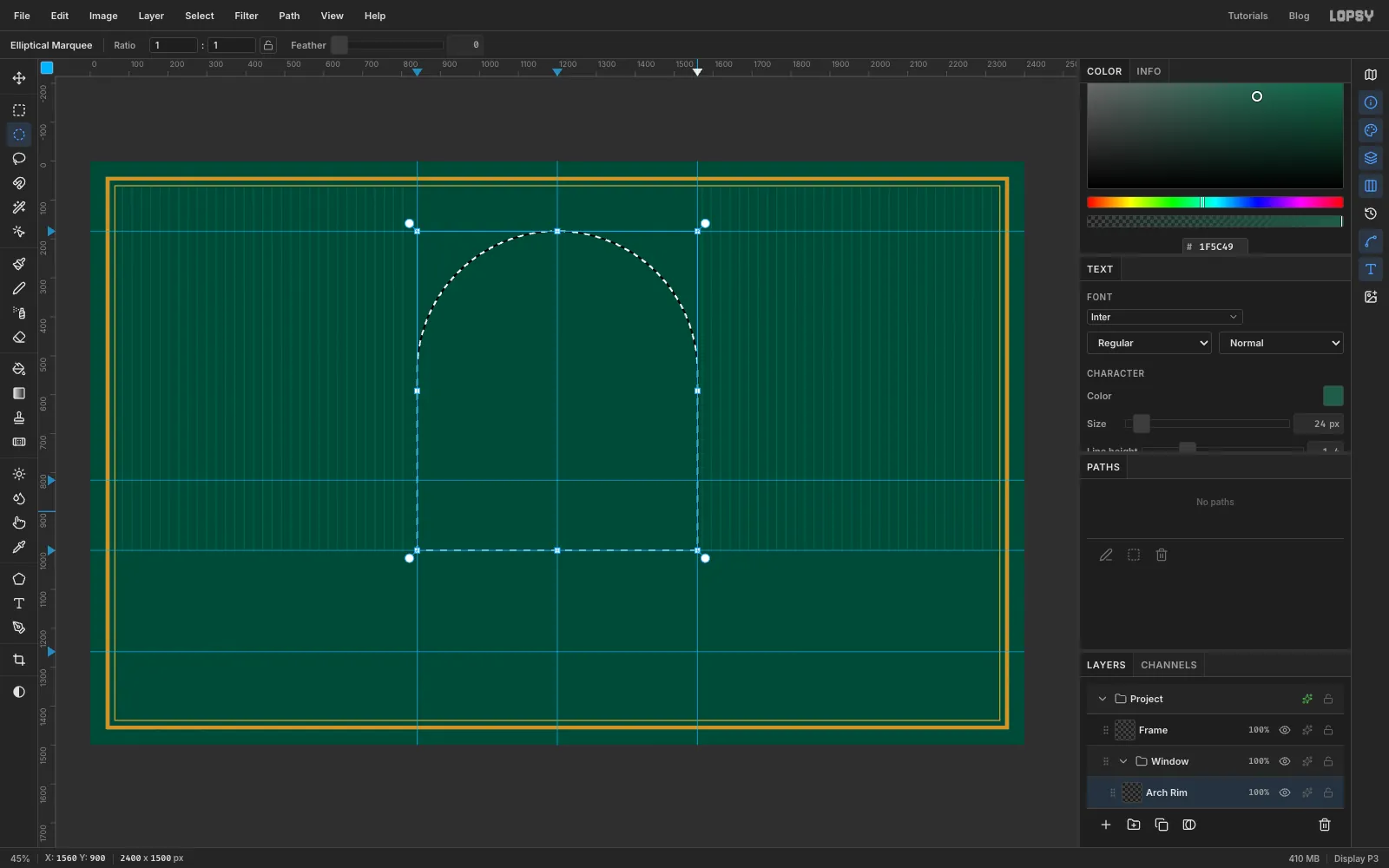Add a new layer with plus icon
Image resolution: width=1389 pixels, height=868 pixels.
coord(1106,825)
